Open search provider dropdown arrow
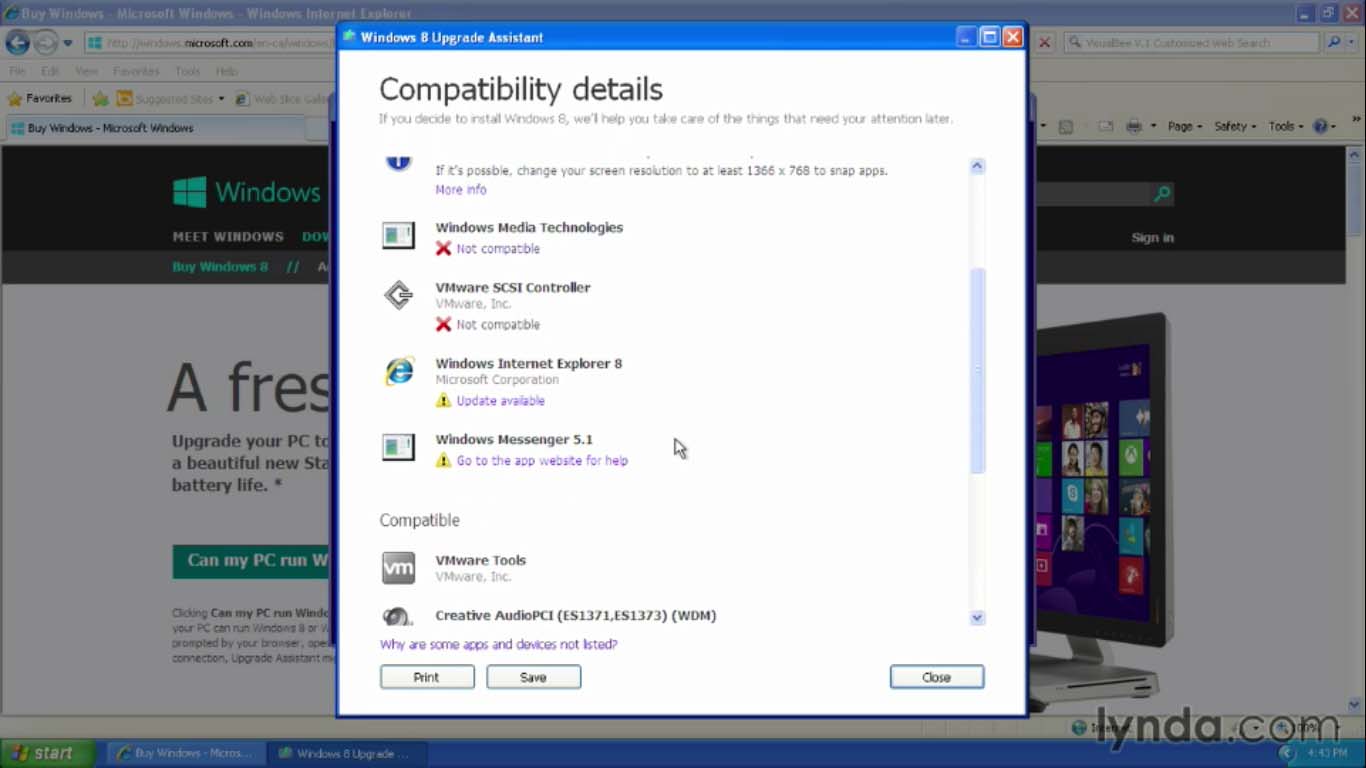The width and height of the screenshot is (1366, 768). point(1352,43)
